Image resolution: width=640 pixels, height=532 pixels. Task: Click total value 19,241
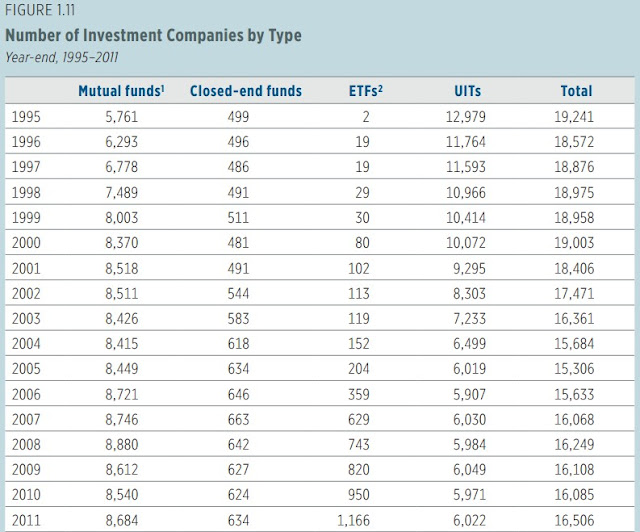pos(574,117)
